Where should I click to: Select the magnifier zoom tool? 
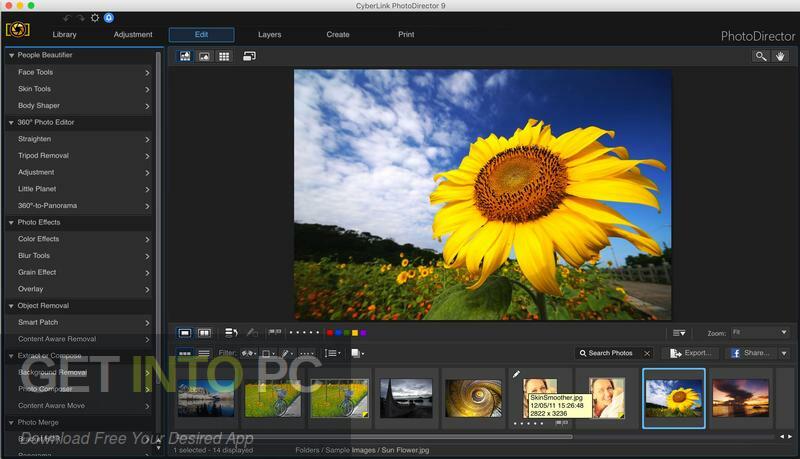coord(761,56)
